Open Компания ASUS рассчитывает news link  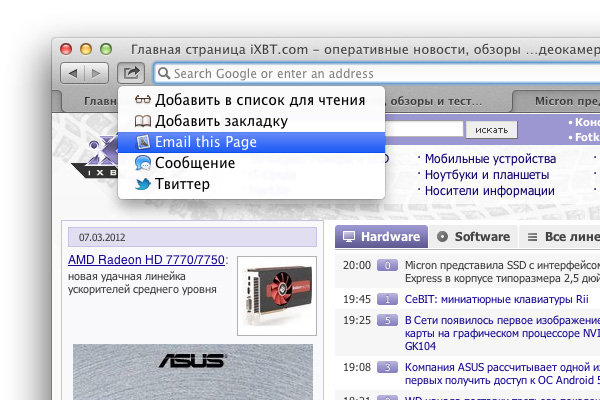click(502, 374)
